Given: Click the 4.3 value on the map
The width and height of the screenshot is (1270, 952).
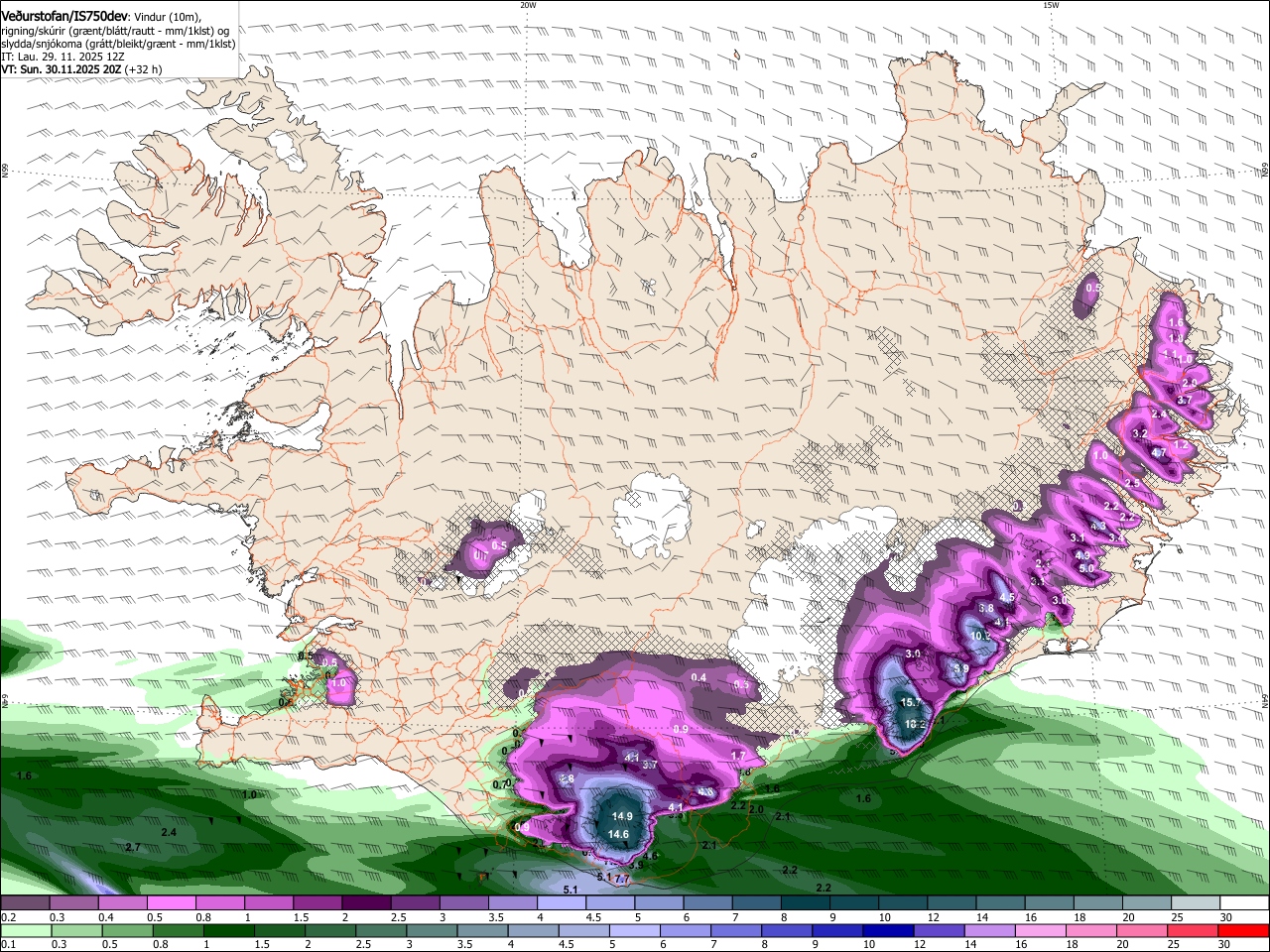Looking at the screenshot, I should (1098, 526).
